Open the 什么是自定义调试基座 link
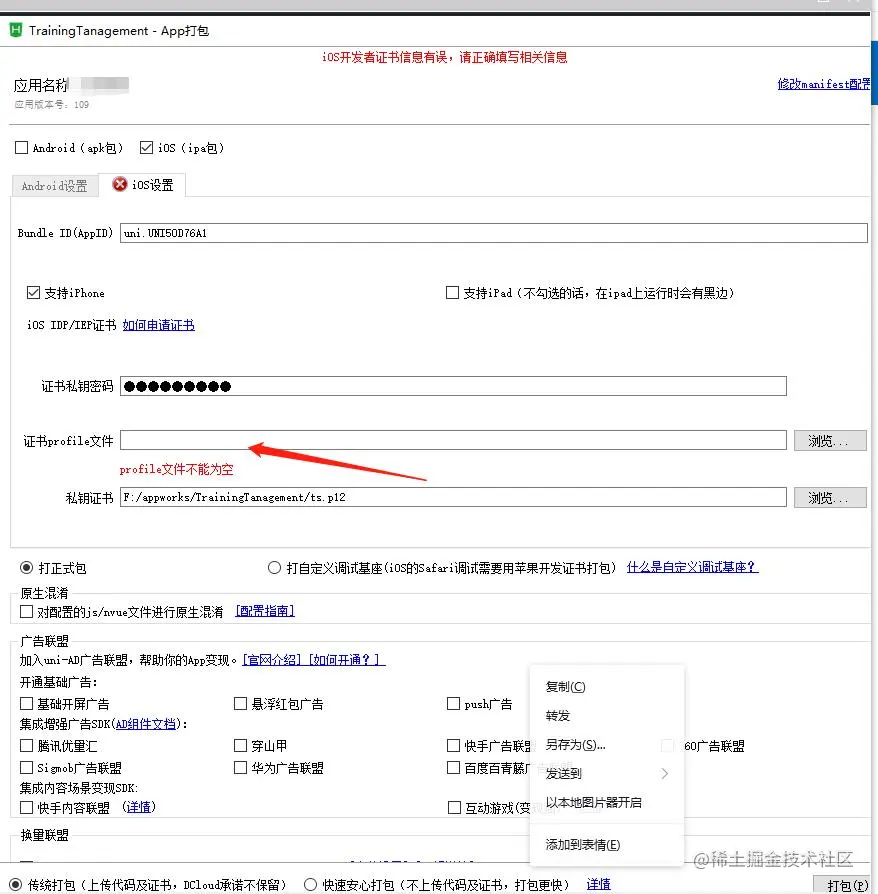Image resolution: width=878 pixels, height=894 pixels. [692, 567]
